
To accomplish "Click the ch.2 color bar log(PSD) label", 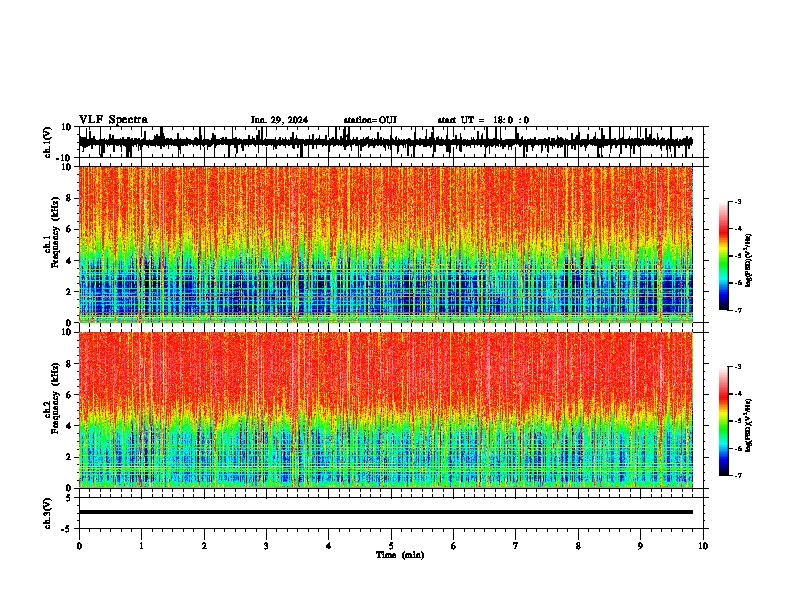I will pyautogui.click(x=748, y=425).
